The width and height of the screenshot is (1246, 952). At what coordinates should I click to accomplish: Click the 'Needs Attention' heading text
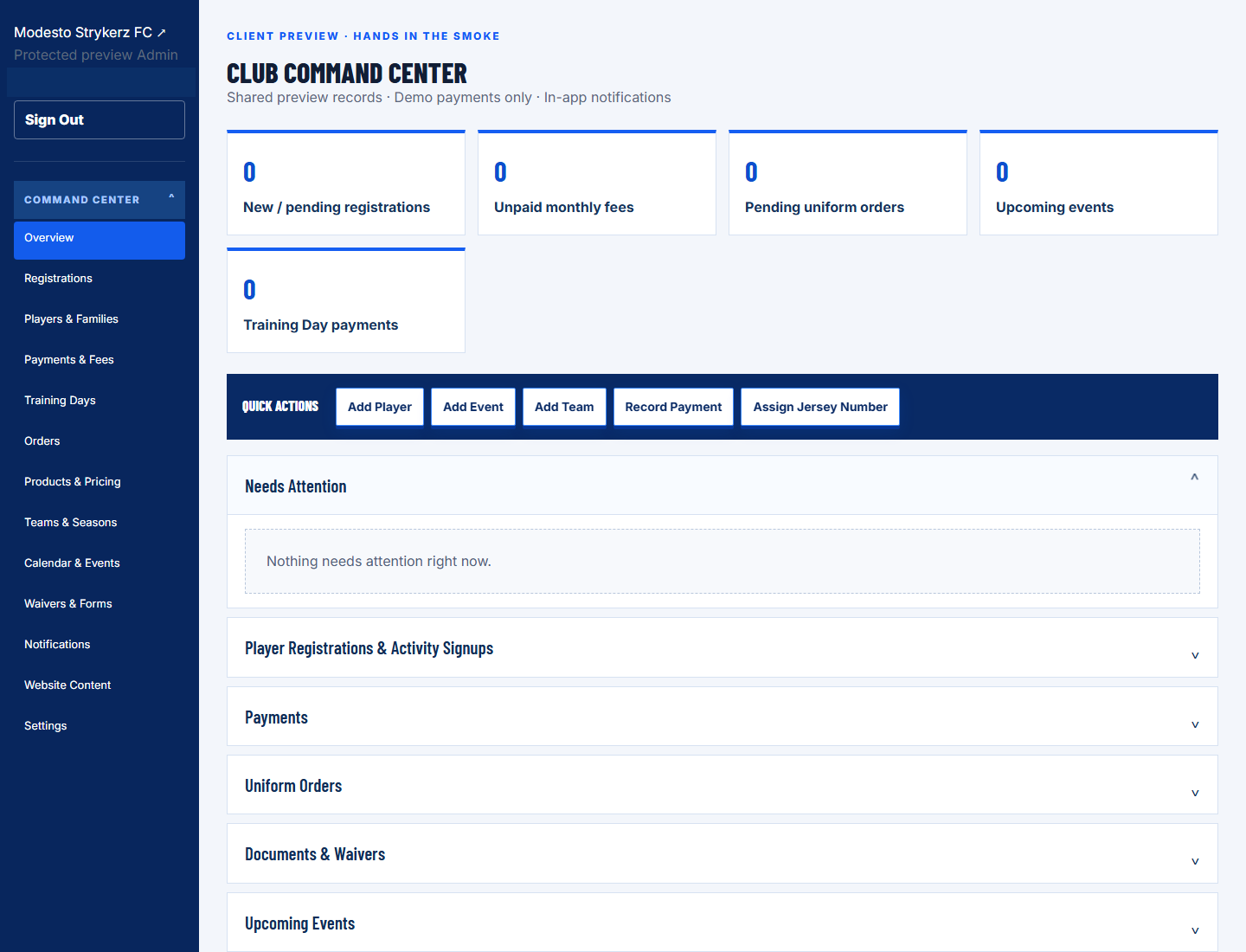point(296,486)
